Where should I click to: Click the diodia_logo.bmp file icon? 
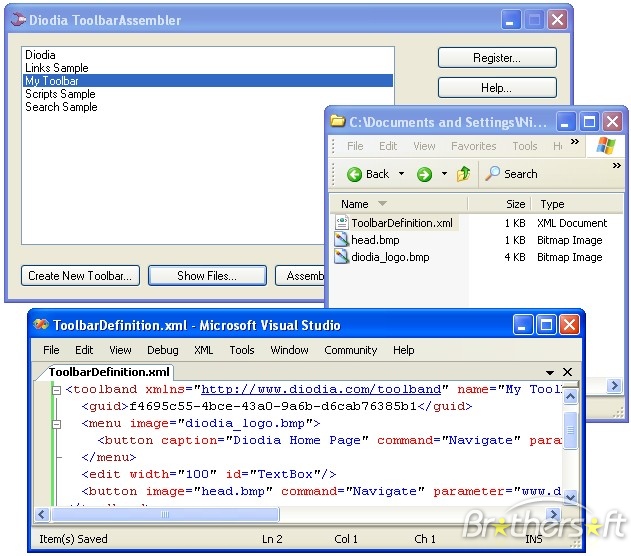pyautogui.click(x=342, y=257)
